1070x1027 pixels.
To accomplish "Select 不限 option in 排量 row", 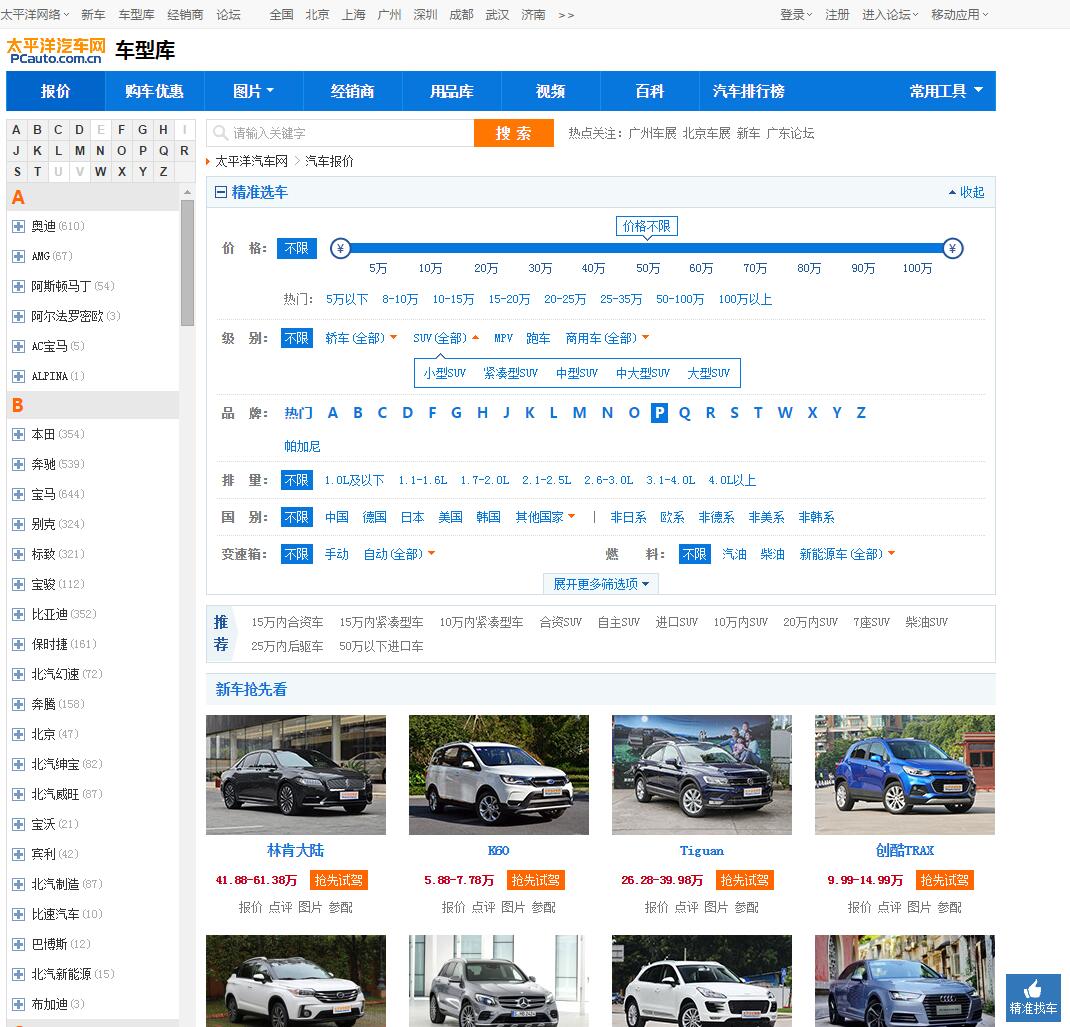I will pos(296,480).
